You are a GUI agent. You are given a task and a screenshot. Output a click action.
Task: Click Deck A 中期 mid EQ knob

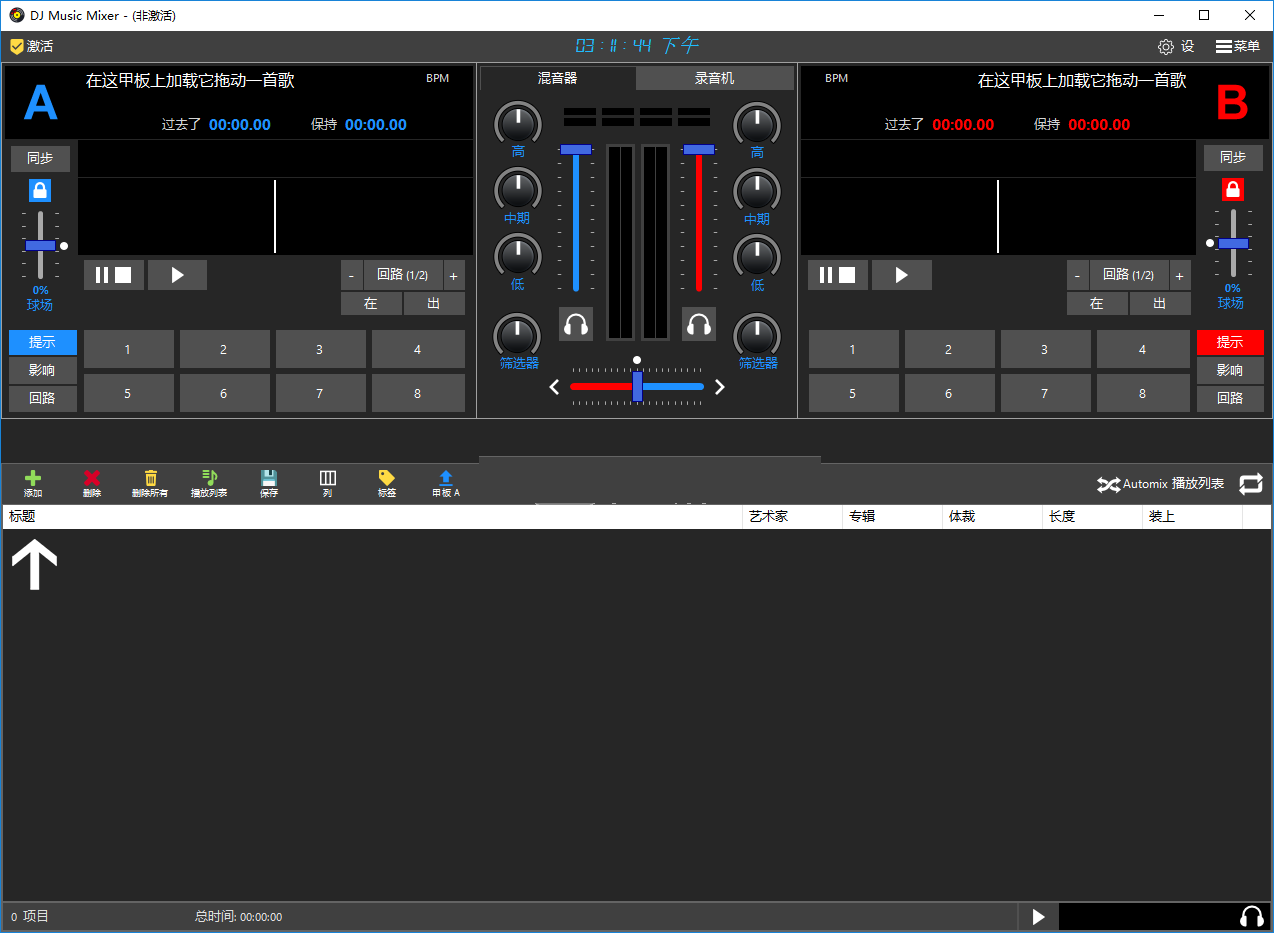point(517,190)
